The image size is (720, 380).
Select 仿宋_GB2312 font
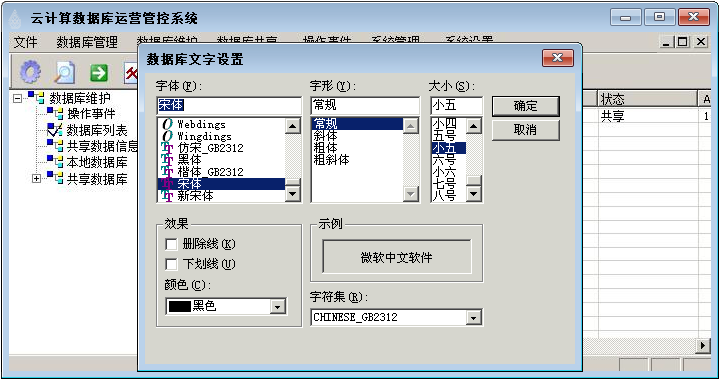tap(221, 148)
